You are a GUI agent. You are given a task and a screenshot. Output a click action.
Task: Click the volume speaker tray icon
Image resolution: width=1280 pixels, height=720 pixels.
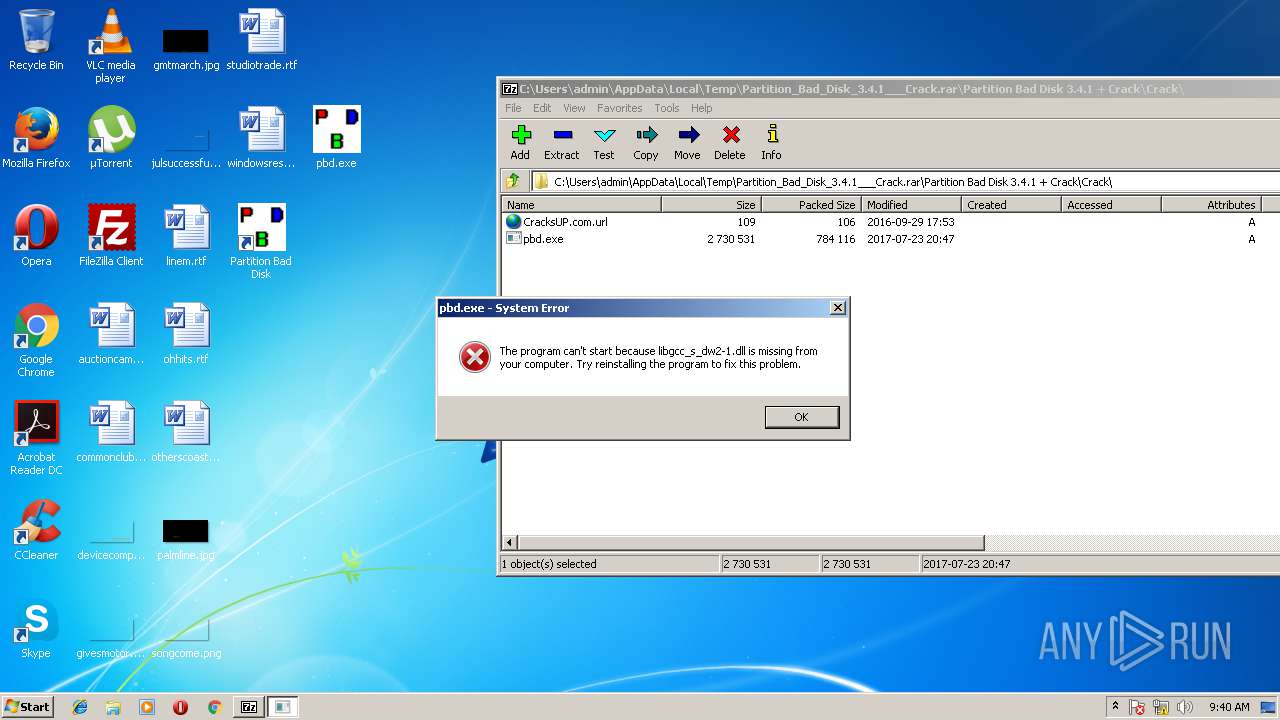click(1185, 707)
